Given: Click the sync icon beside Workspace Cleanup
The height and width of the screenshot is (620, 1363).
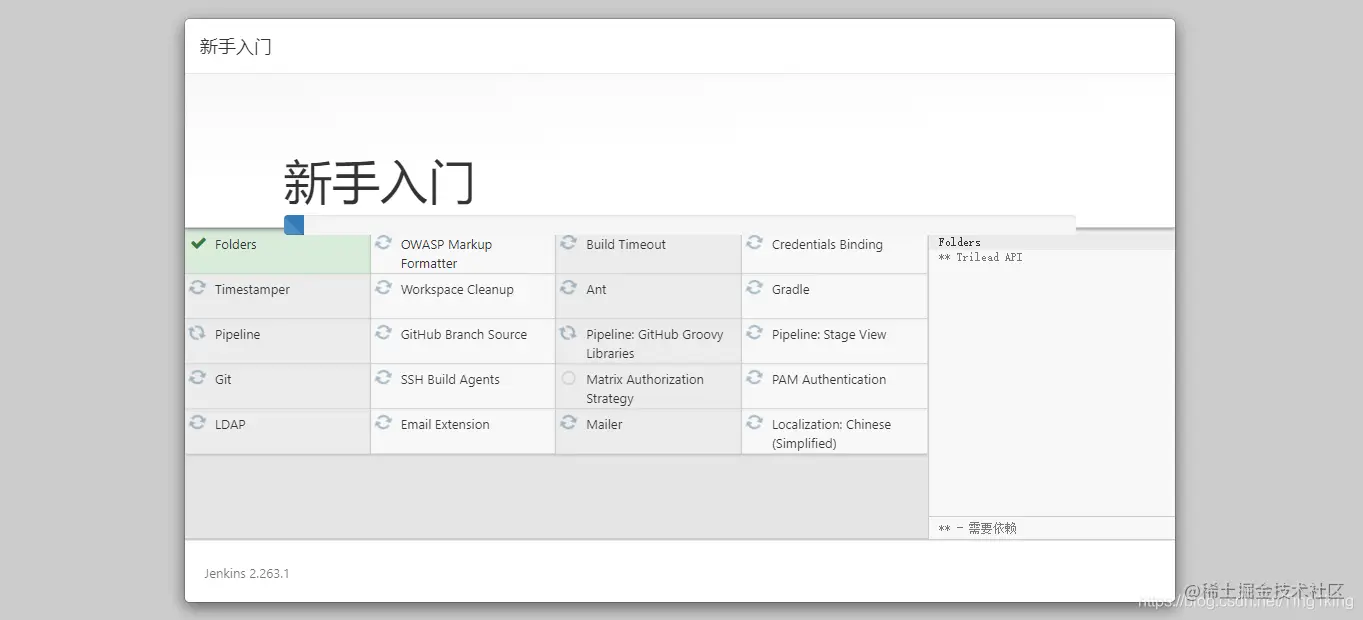Looking at the screenshot, I should pos(383,288).
